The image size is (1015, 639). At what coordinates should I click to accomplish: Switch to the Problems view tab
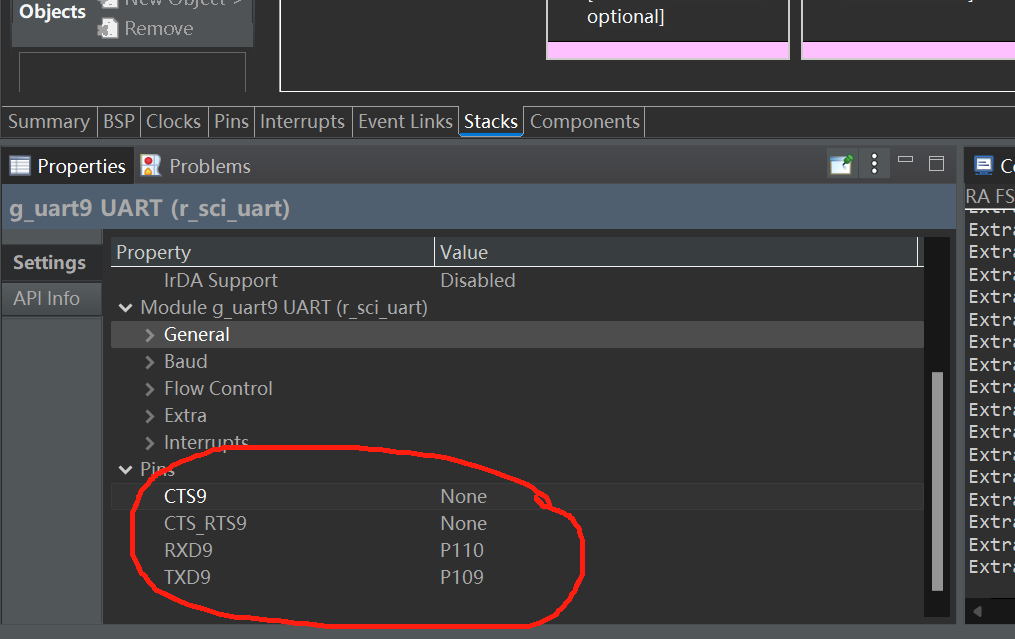[196, 166]
